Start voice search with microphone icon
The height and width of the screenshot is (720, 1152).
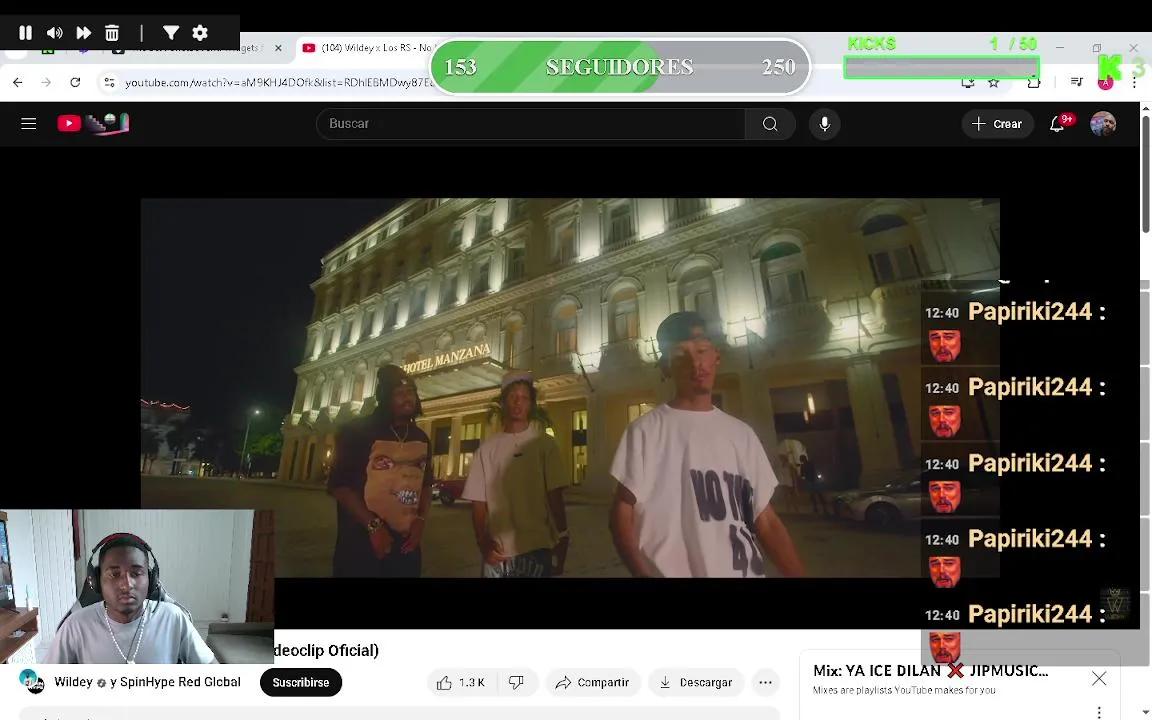pos(824,123)
